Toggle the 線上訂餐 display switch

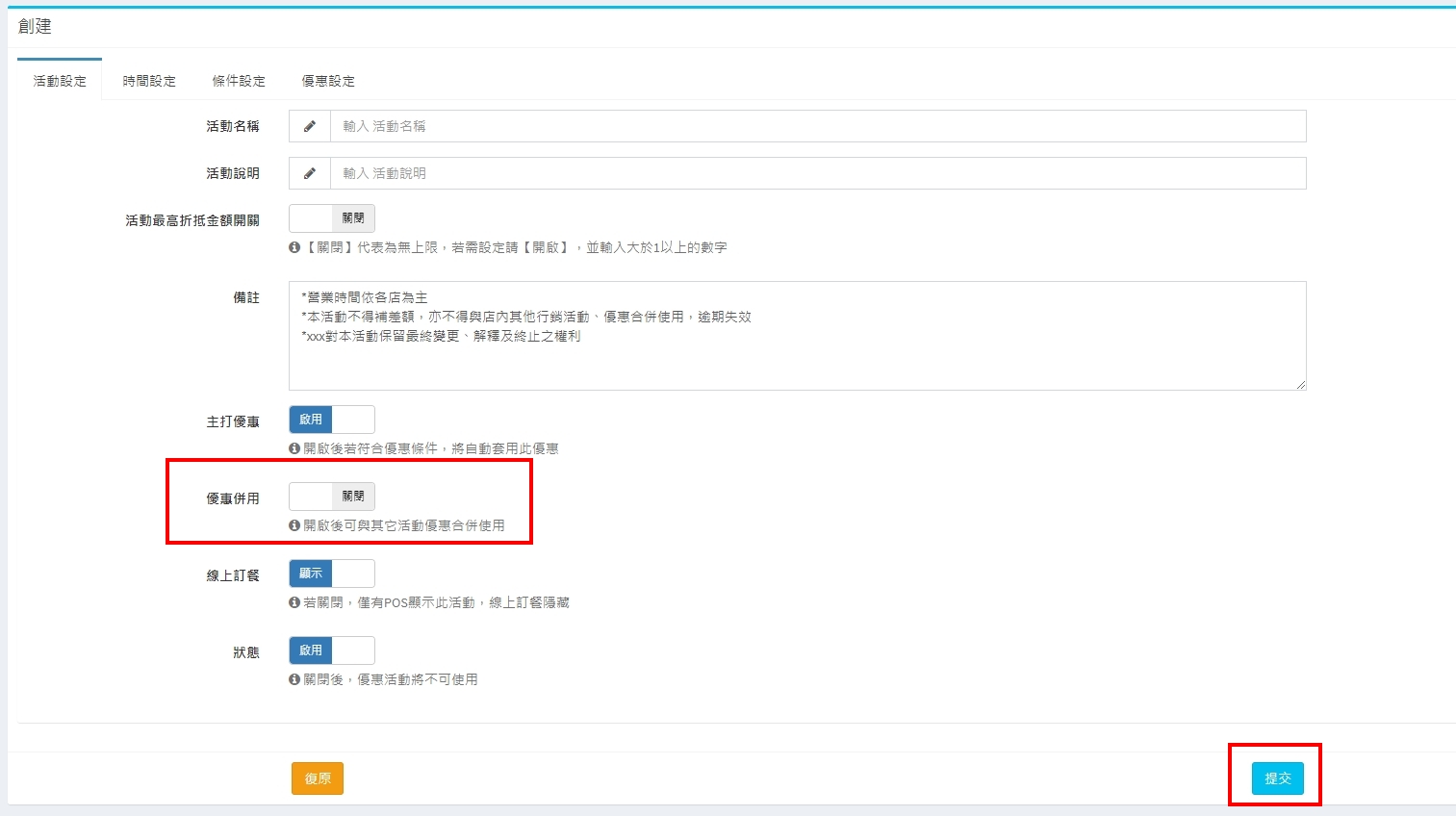332,574
